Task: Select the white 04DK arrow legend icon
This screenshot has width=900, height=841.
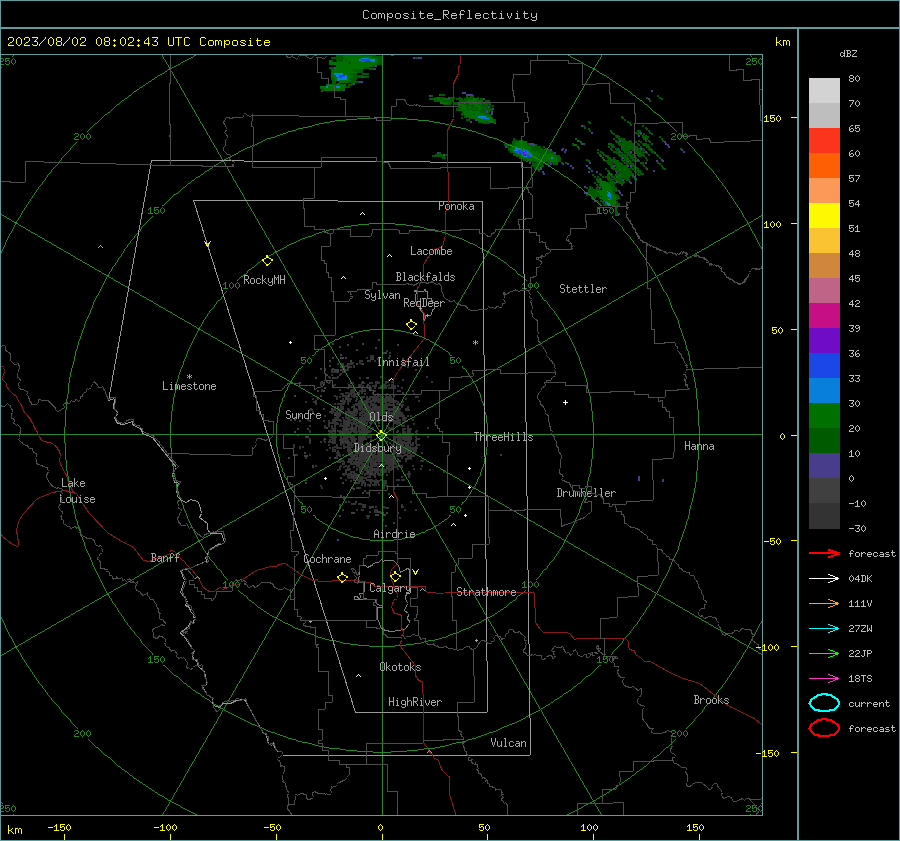Action: (x=824, y=579)
